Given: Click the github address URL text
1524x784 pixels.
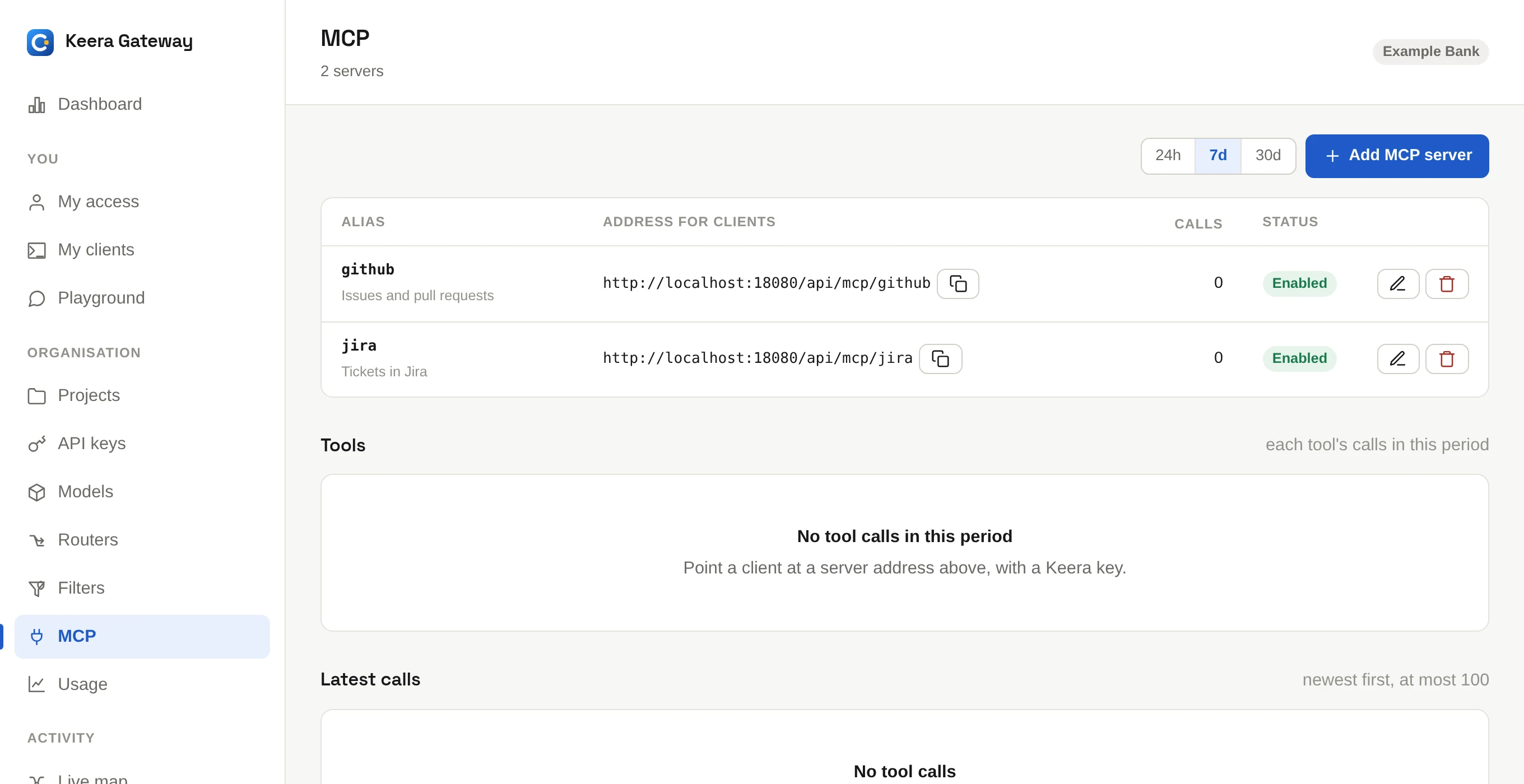Looking at the screenshot, I should click(x=766, y=284).
